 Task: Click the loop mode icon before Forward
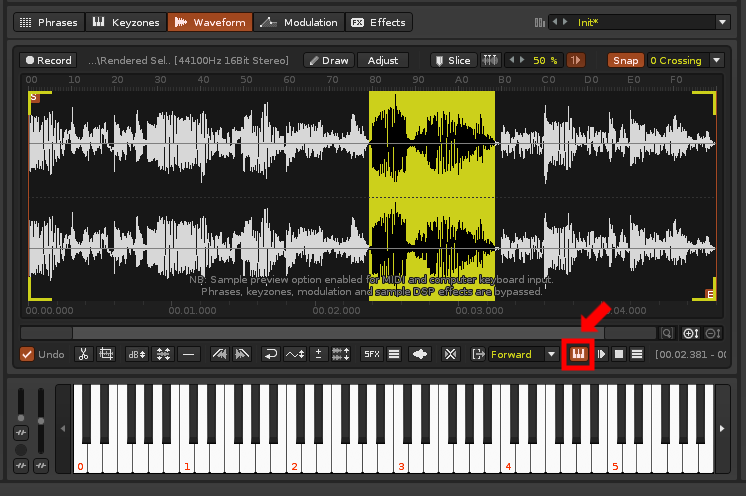(x=478, y=354)
